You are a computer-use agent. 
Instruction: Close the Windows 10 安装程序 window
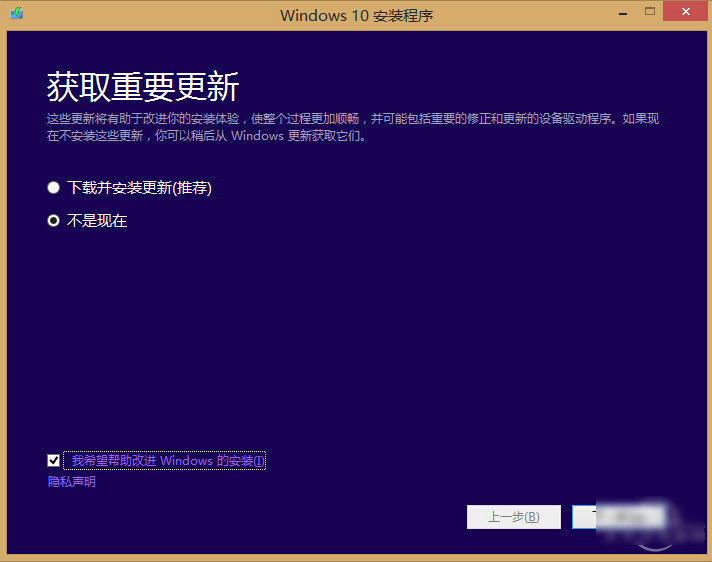pos(685,11)
